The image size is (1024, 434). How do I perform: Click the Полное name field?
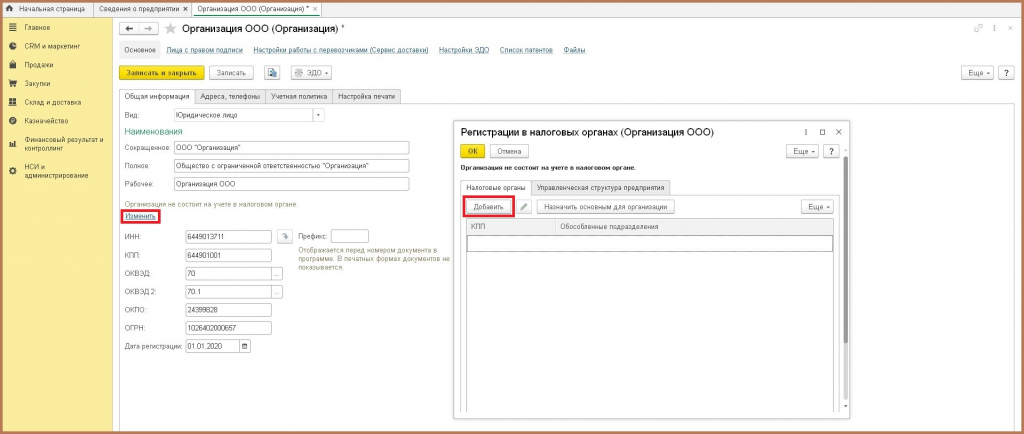click(291, 166)
